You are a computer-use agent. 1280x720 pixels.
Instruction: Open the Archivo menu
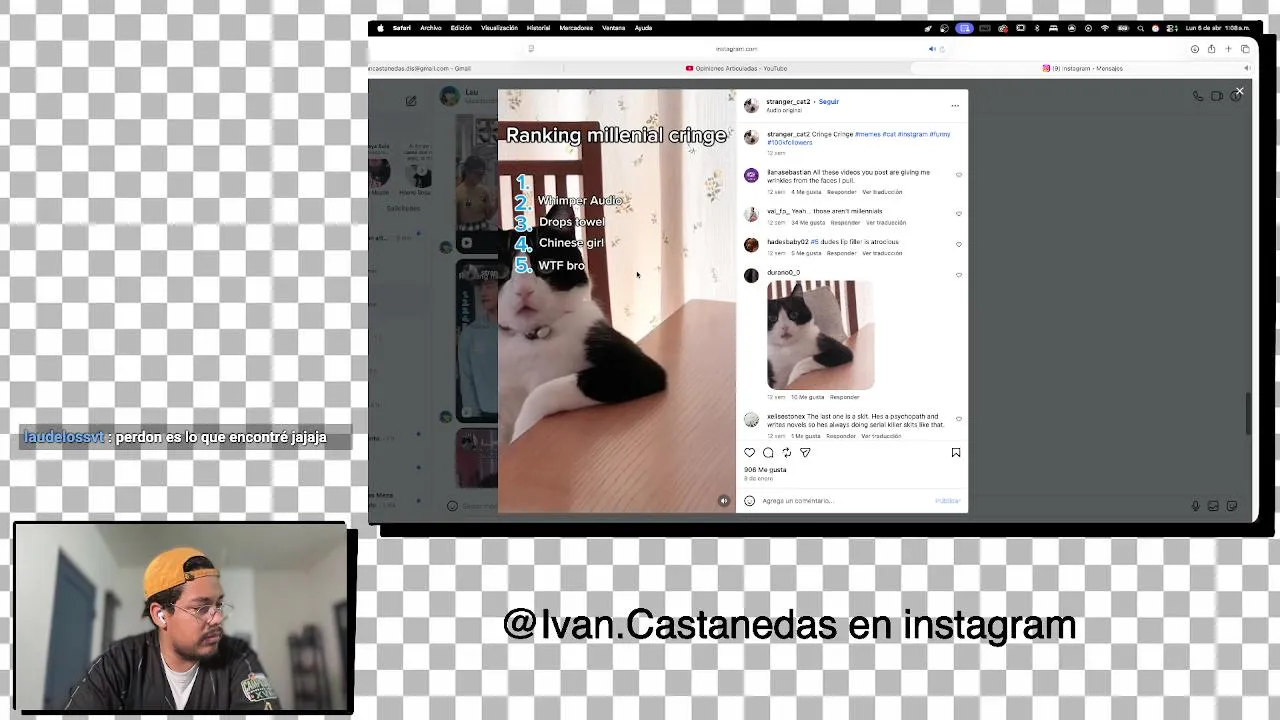pos(431,28)
